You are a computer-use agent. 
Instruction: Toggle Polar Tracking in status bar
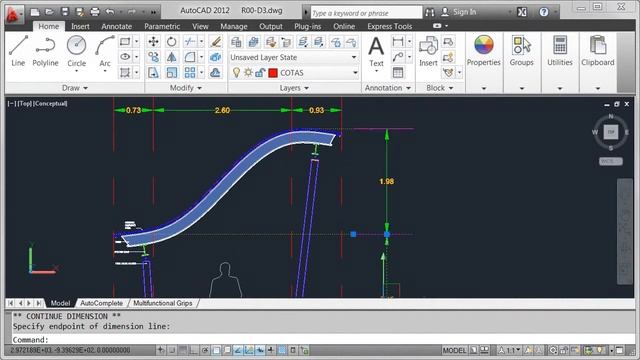click(x=205, y=350)
